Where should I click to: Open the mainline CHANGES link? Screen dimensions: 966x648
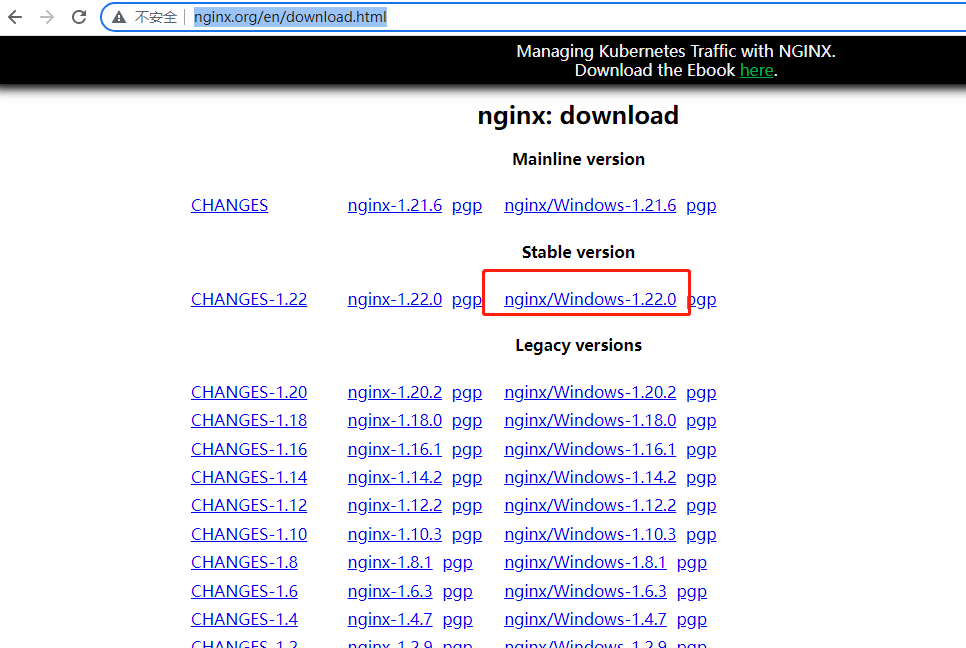click(229, 205)
